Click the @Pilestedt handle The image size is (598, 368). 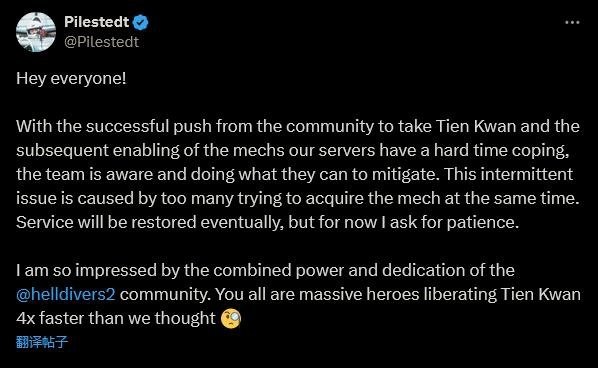click(x=101, y=42)
